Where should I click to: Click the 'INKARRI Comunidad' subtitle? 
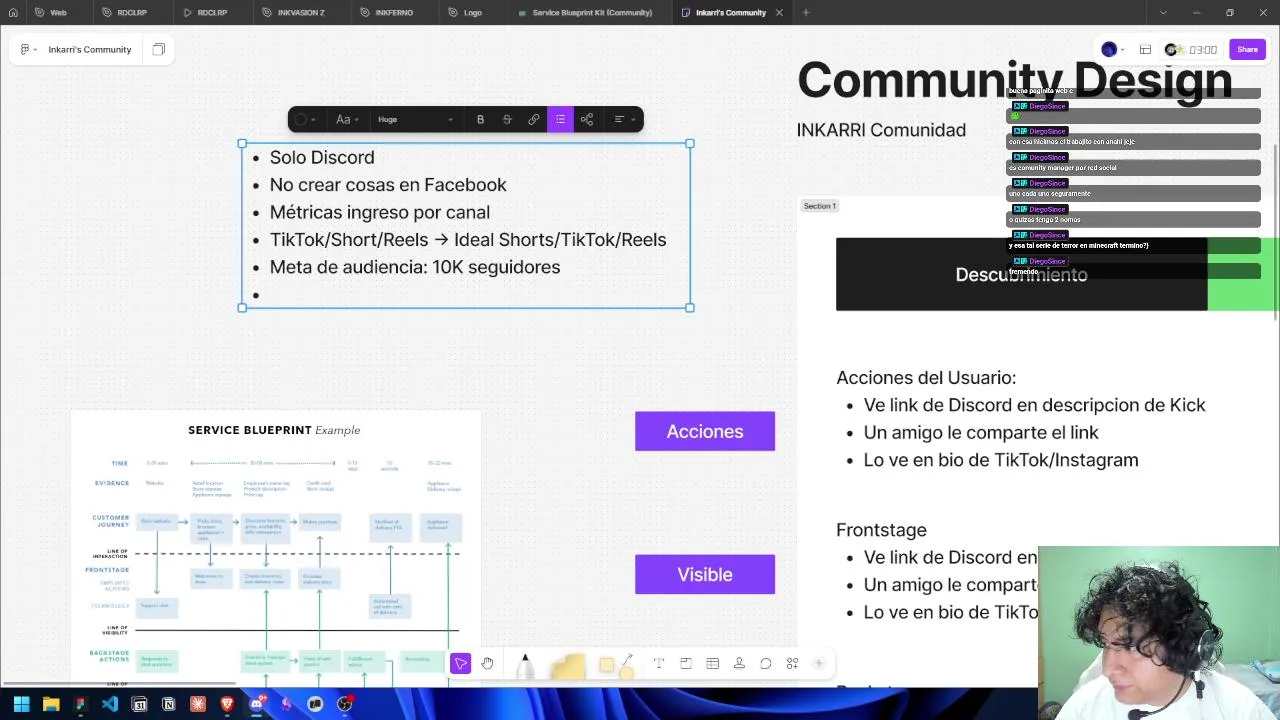click(881, 130)
